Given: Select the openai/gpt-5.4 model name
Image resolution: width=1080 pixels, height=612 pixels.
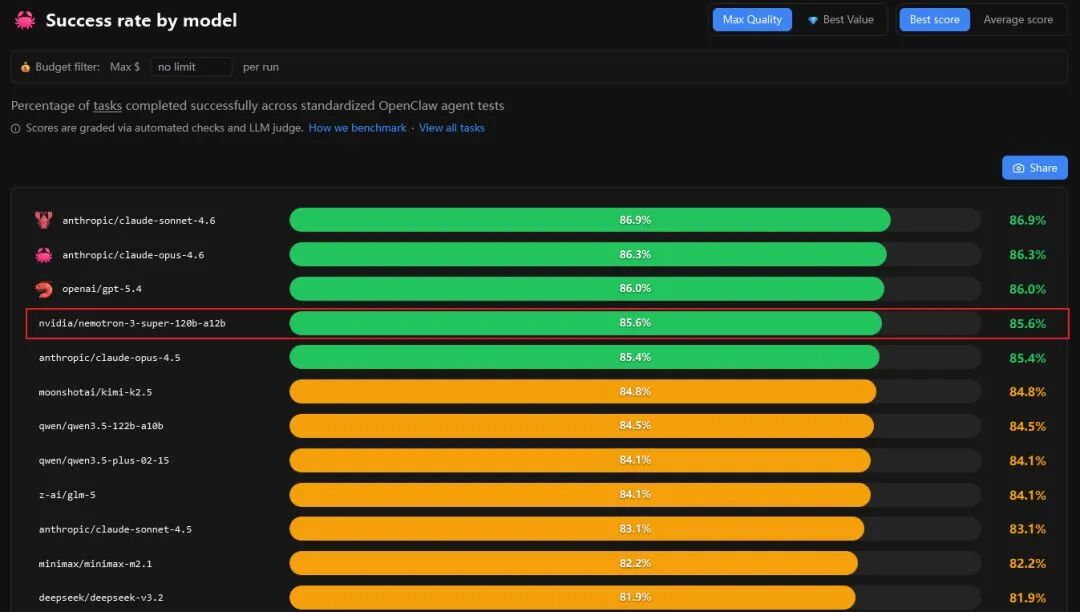Looking at the screenshot, I should [102, 289].
